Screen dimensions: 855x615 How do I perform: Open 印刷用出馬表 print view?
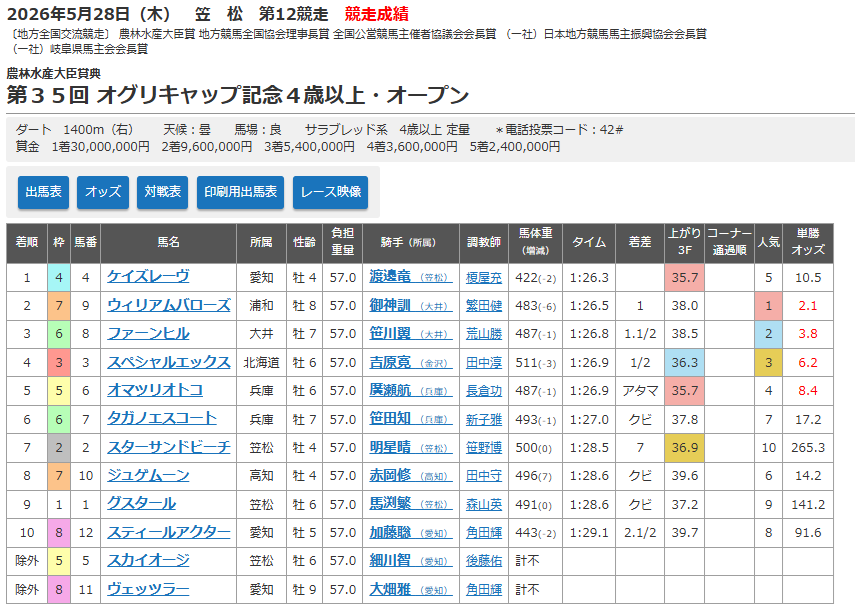click(240, 192)
